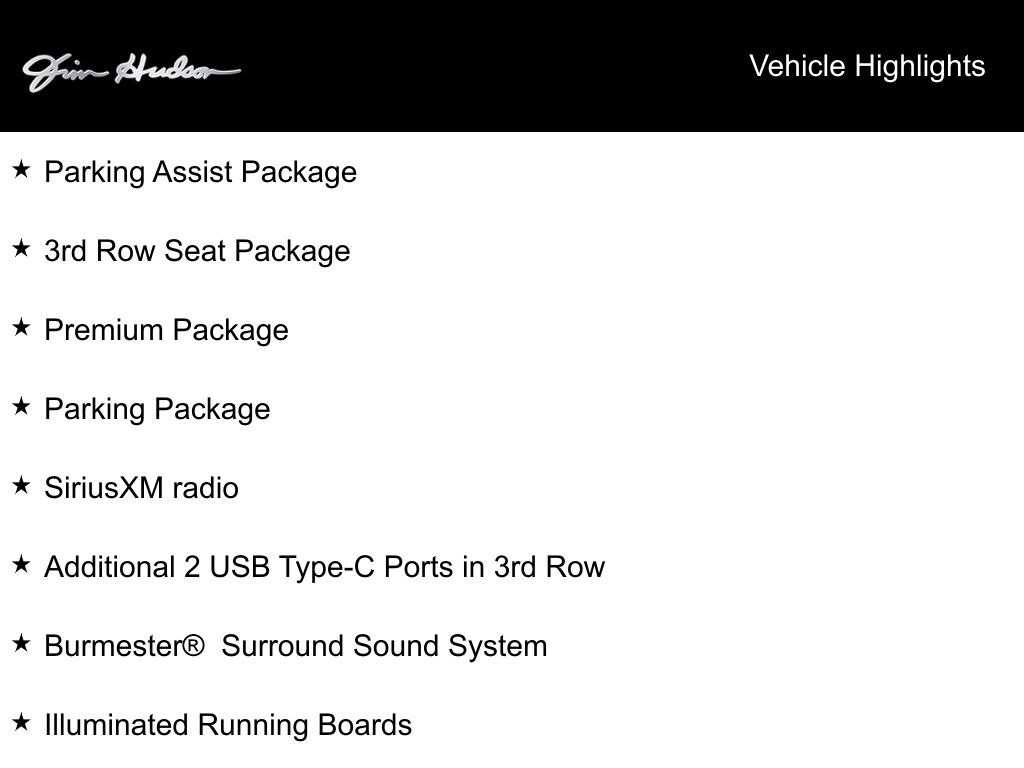The image size is (1024, 768).
Task: Select the 3rd Row Seat Package text
Action: 197,252
